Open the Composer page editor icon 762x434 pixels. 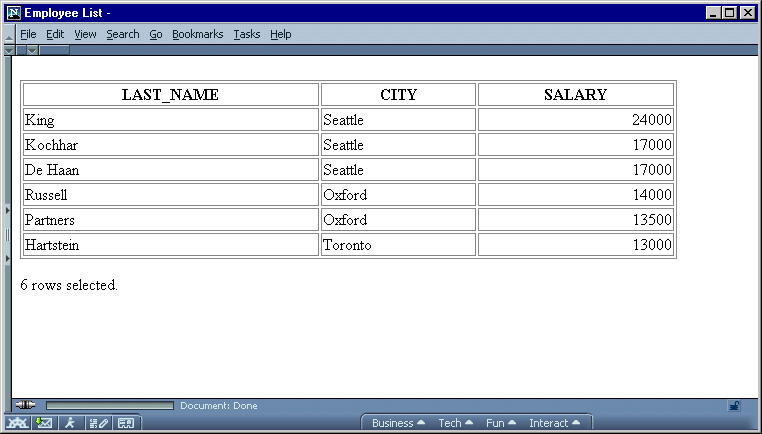click(x=98, y=423)
